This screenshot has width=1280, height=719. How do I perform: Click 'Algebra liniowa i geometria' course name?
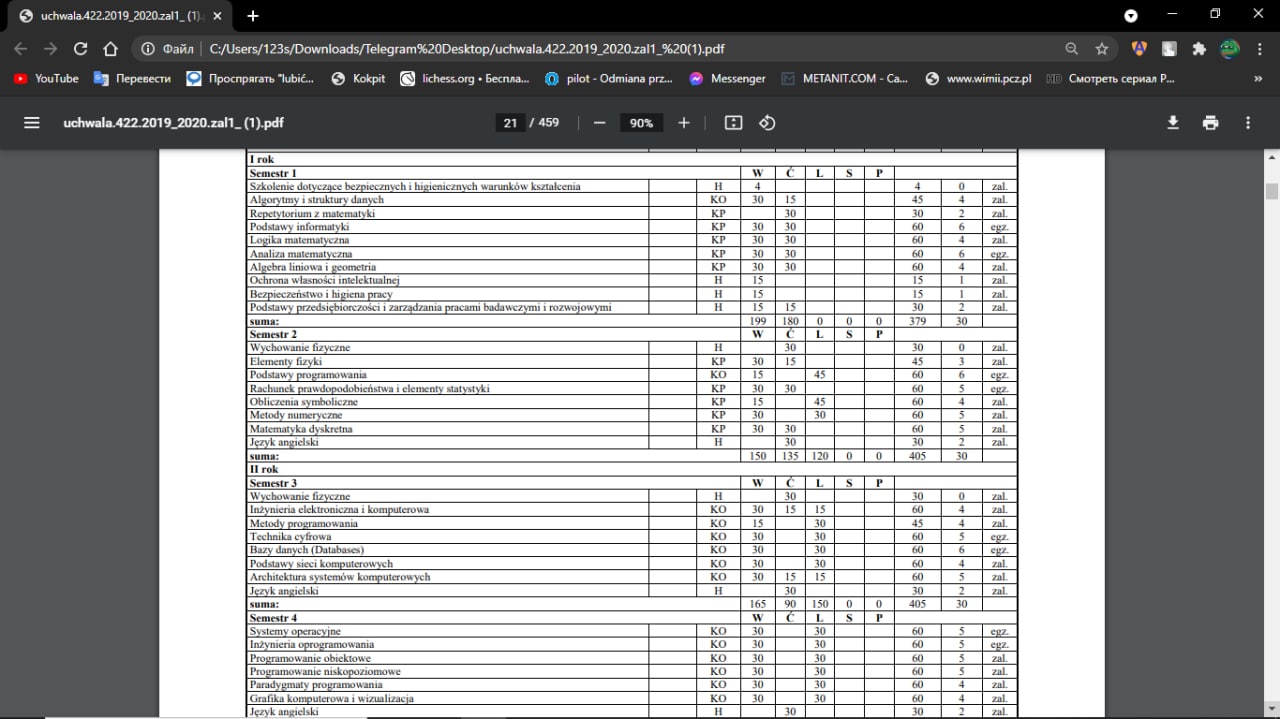click(312, 267)
